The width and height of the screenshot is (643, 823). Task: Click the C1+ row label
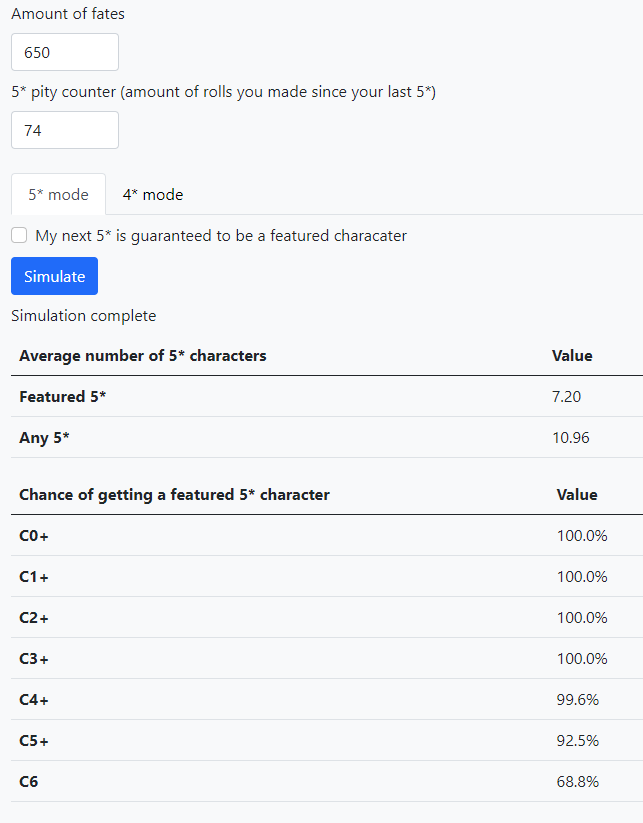[x=34, y=576]
